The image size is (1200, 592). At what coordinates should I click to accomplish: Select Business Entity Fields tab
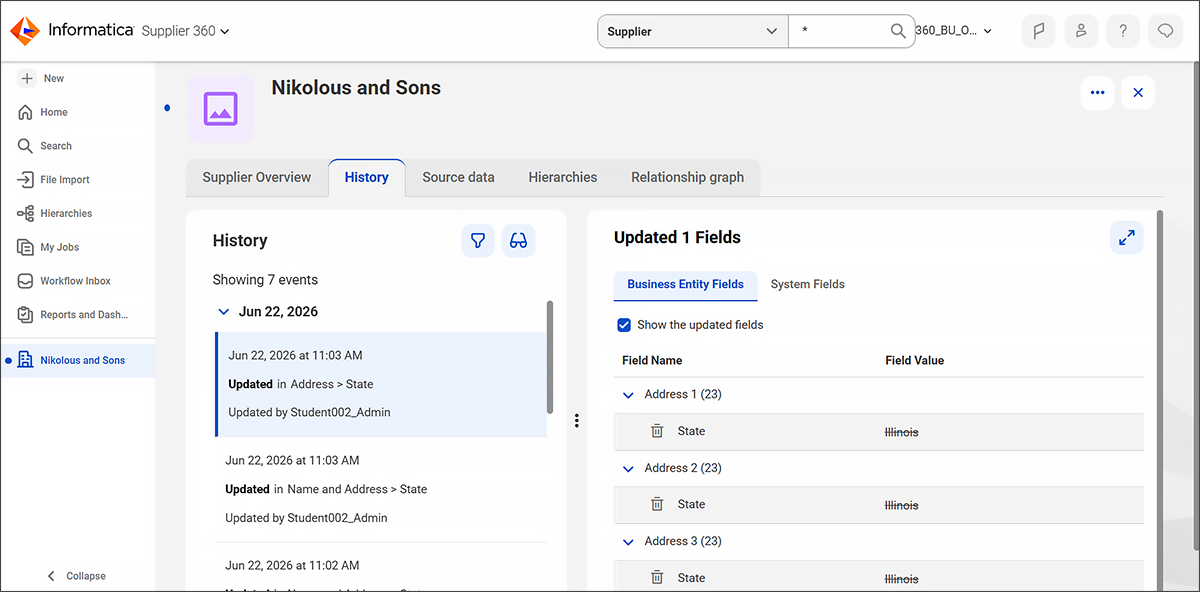pyautogui.click(x=685, y=285)
